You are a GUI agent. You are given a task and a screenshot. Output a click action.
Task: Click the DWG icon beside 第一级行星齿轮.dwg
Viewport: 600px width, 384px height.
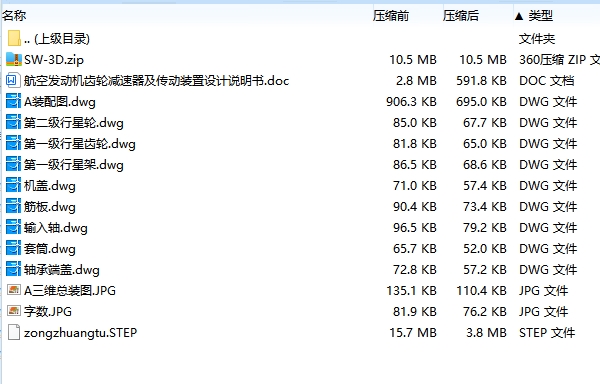13,143
